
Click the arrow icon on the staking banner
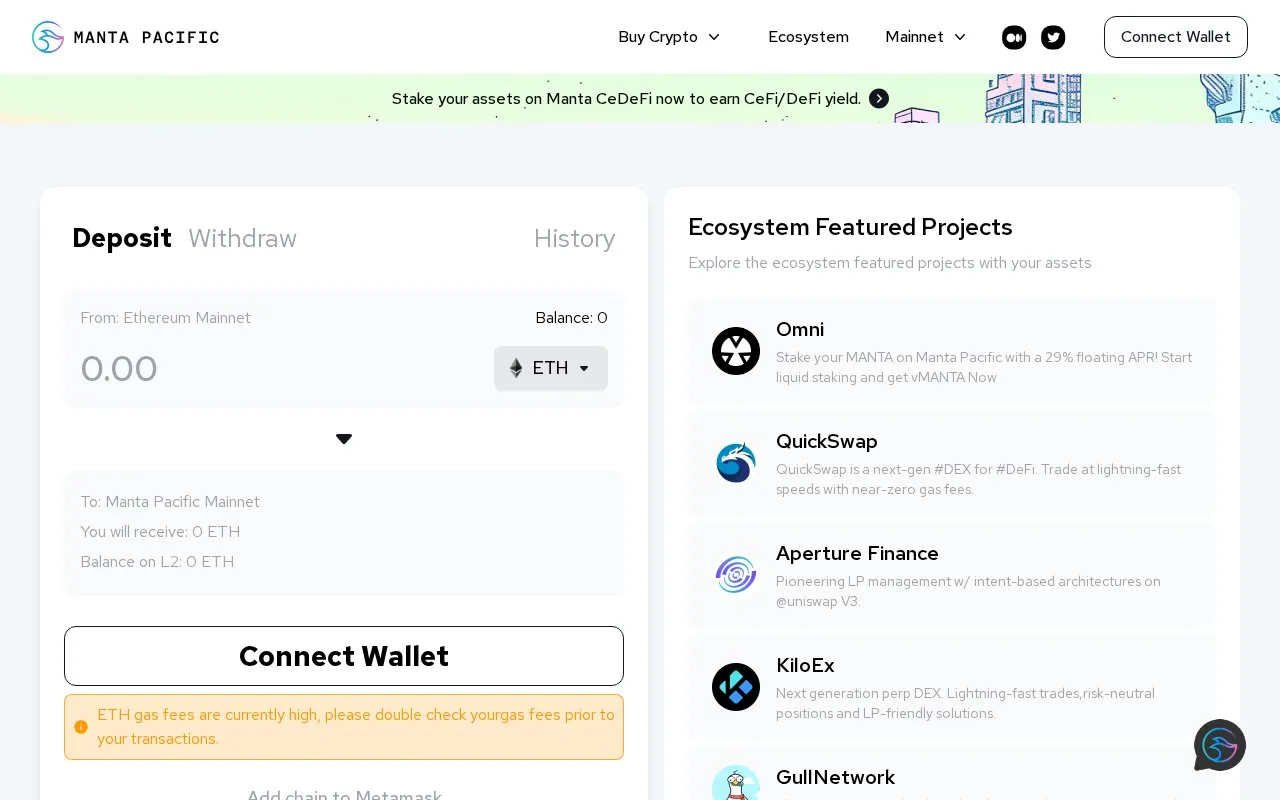tap(879, 98)
